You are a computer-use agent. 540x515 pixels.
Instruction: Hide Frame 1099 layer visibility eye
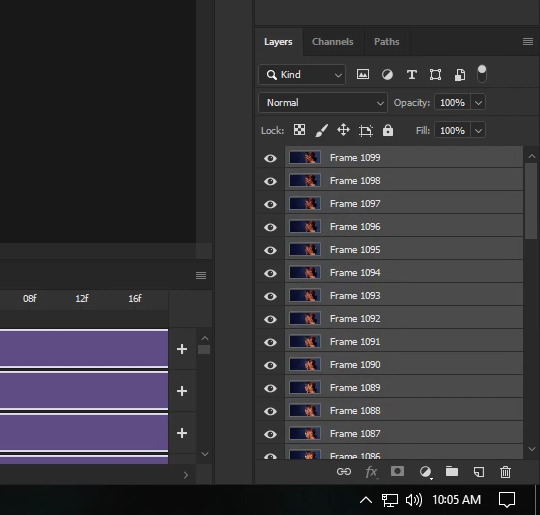270,158
